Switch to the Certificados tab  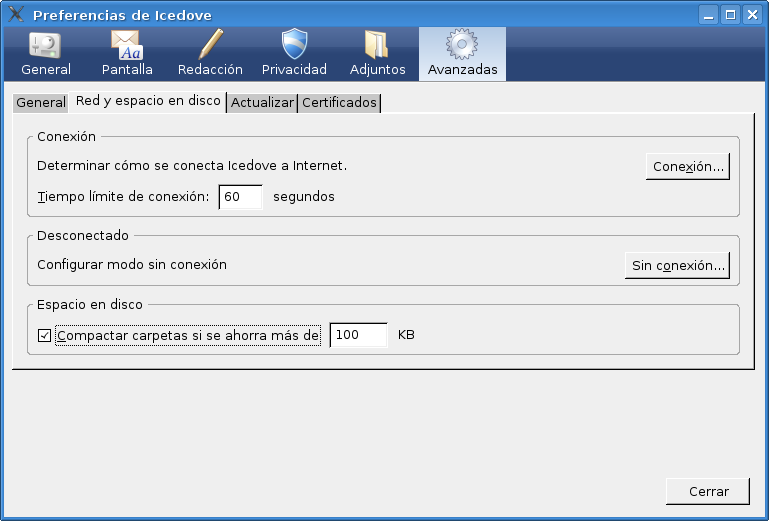339,103
